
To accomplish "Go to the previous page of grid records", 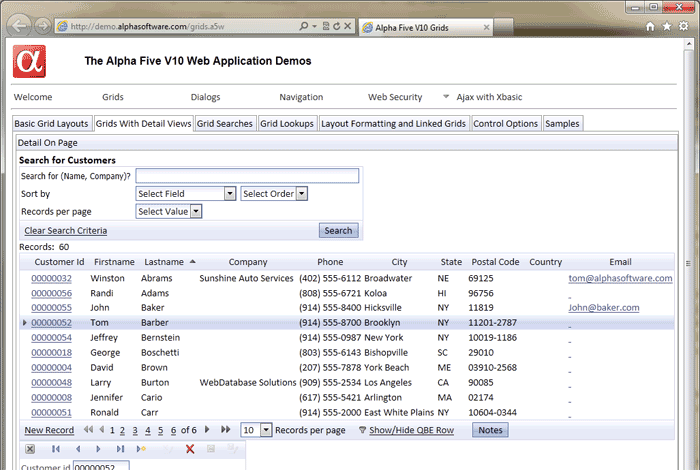I will click(102, 429).
